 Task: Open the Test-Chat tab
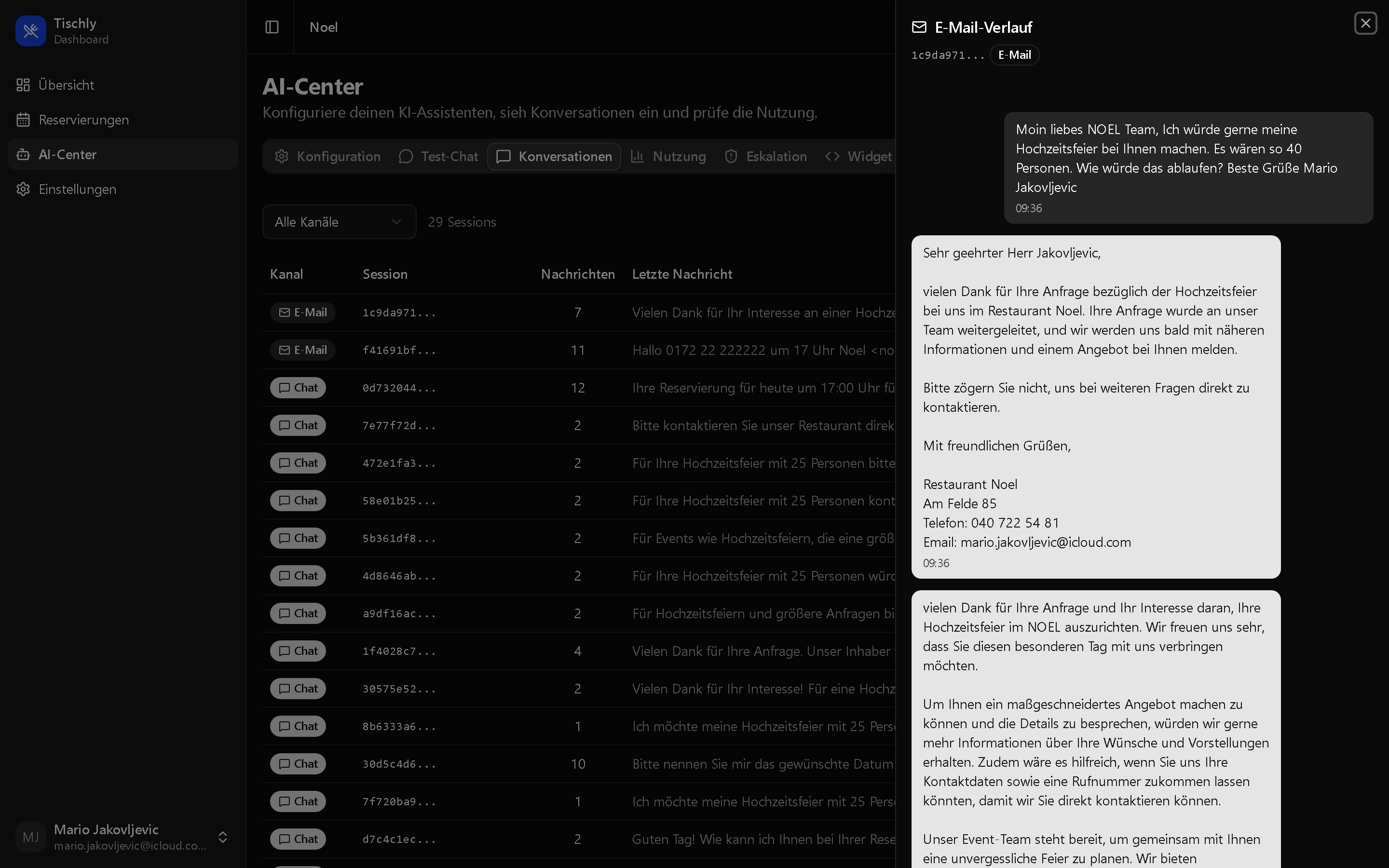click(438, 157)
